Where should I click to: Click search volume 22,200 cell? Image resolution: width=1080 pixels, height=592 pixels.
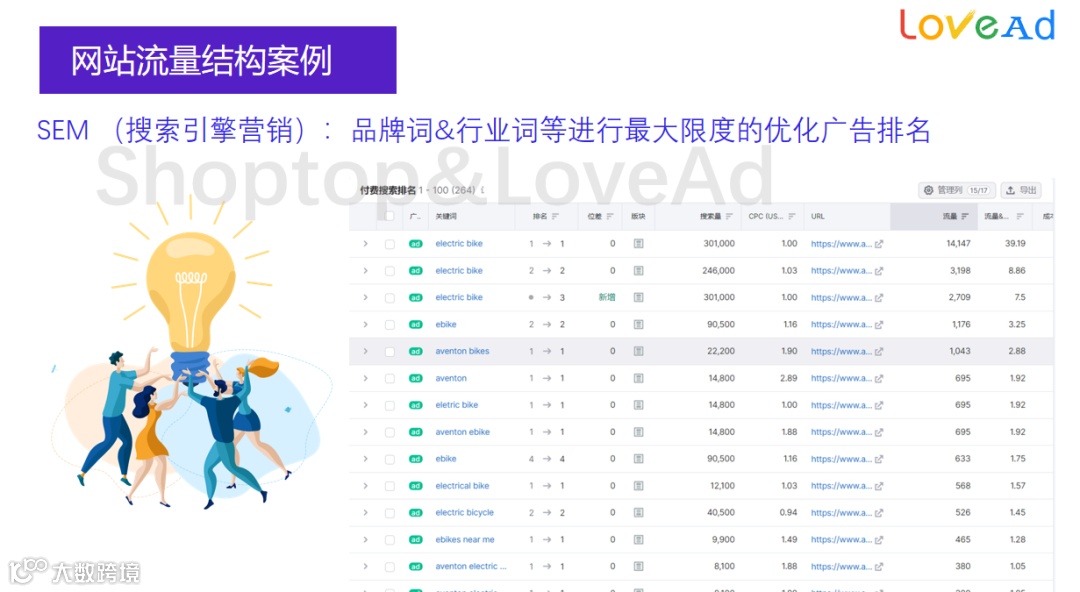coord(720,351)
